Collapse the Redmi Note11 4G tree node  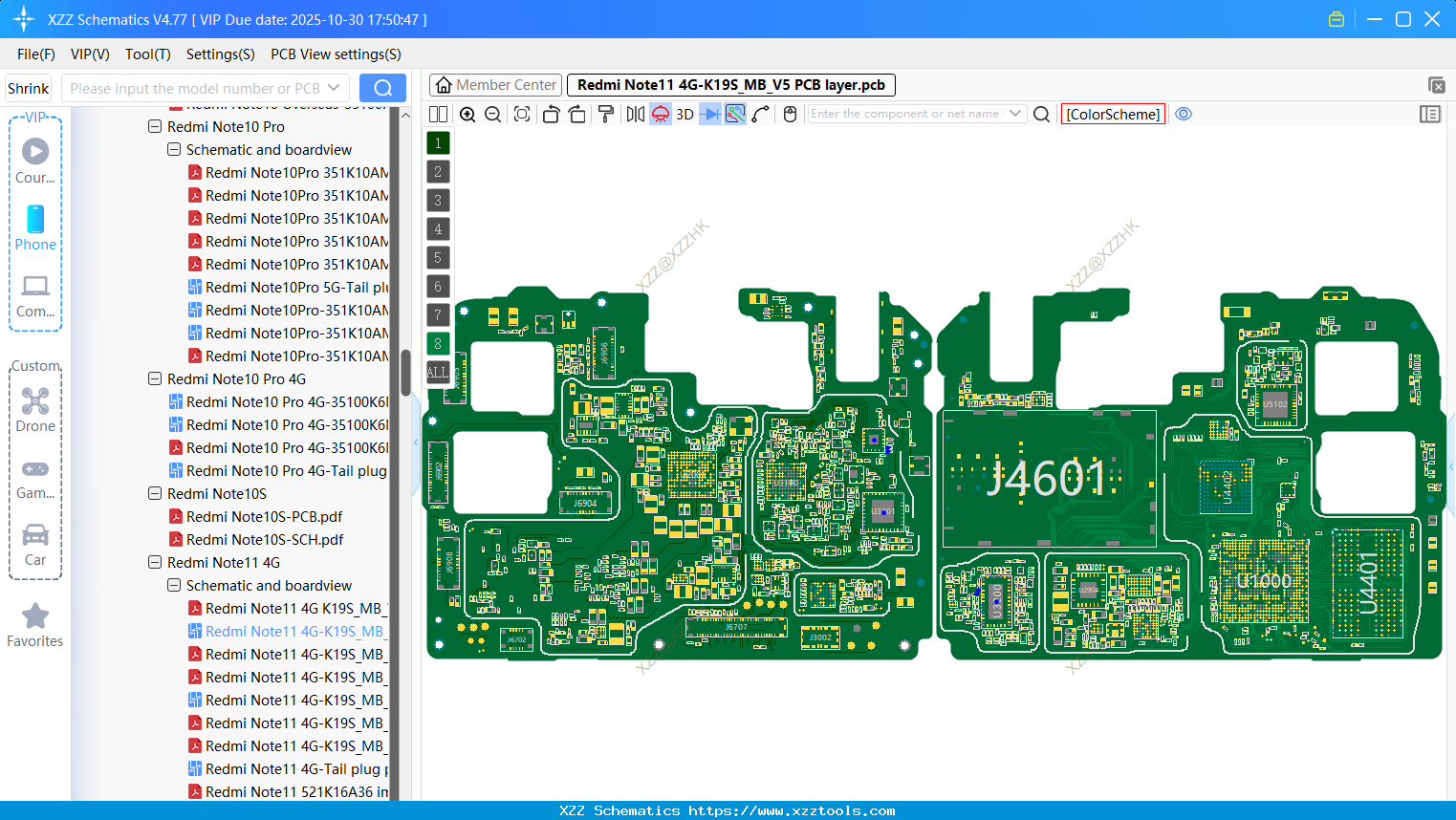coord(155,562)
